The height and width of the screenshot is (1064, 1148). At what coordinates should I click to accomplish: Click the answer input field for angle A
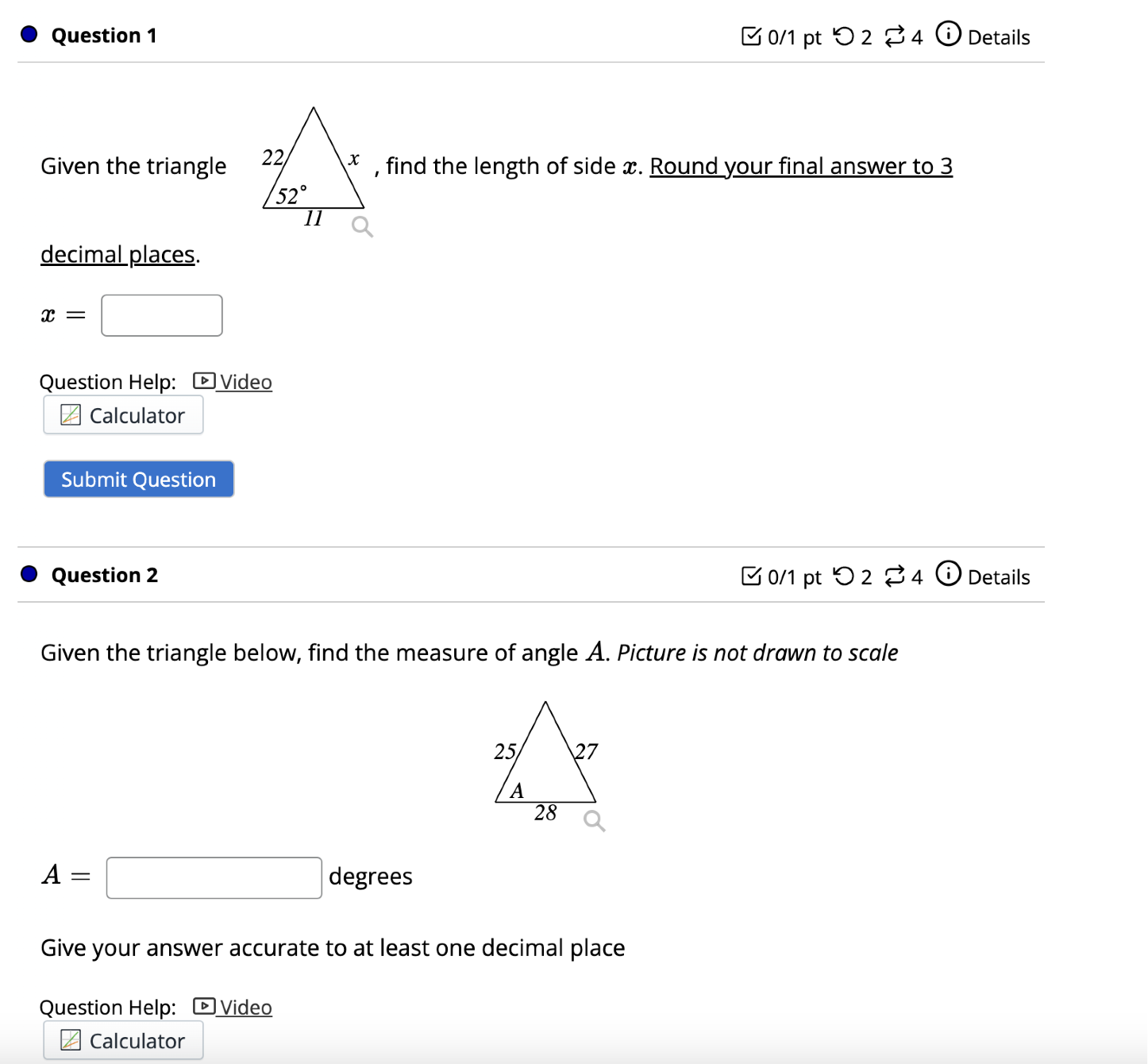coord(213,877)
